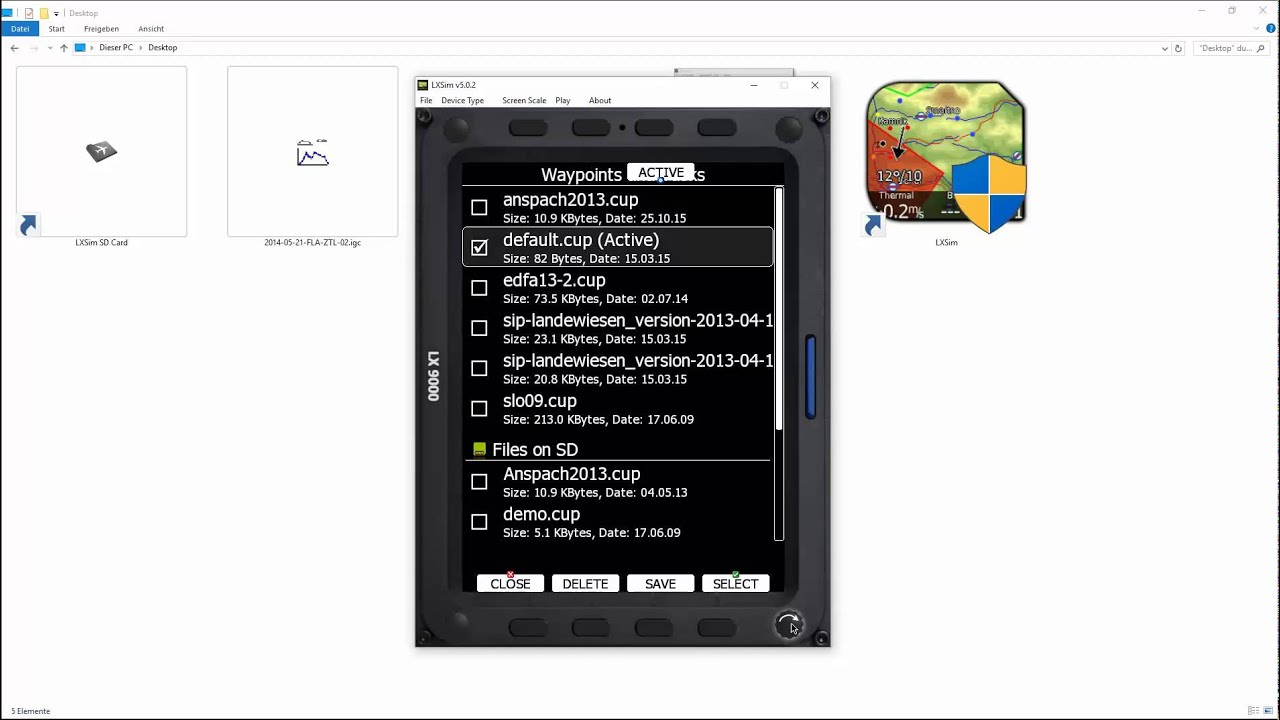Click the ACTIVE label button
This screenshot has height=720, width=1280.
pyautogui.click(x=660, y=173)
